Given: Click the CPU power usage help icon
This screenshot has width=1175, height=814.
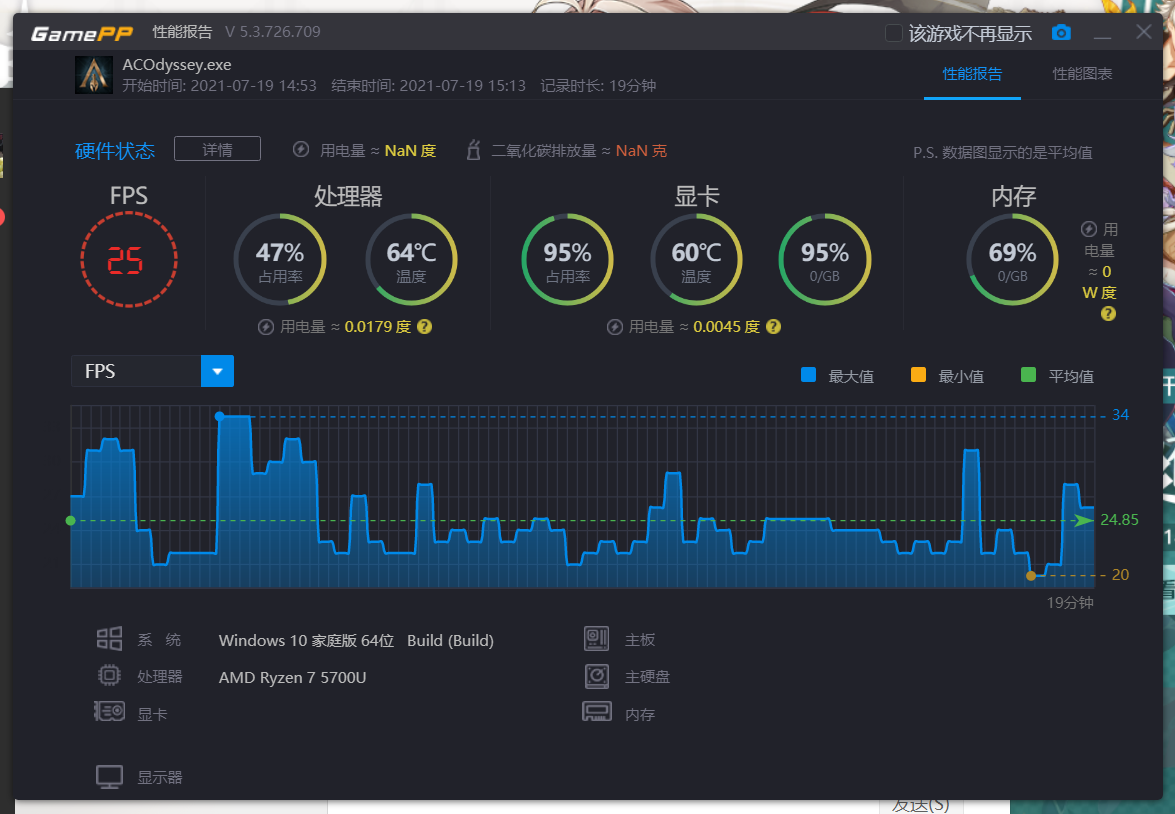Looking at the screenshot, I should (424, 327).
